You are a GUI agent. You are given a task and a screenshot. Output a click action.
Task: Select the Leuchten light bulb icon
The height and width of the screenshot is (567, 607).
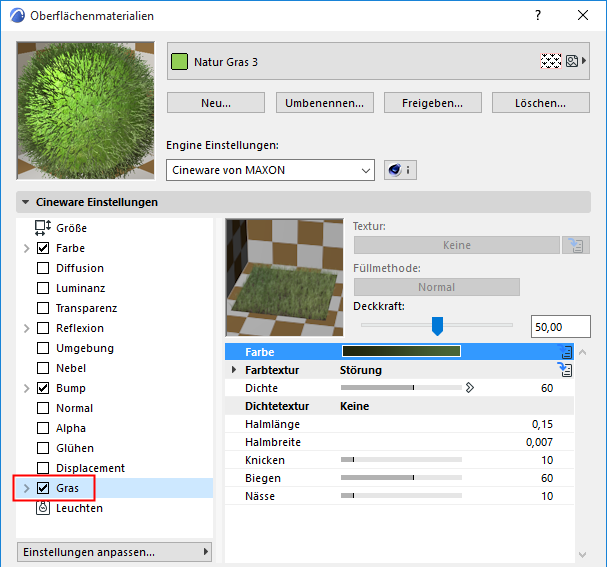[43, 508]
